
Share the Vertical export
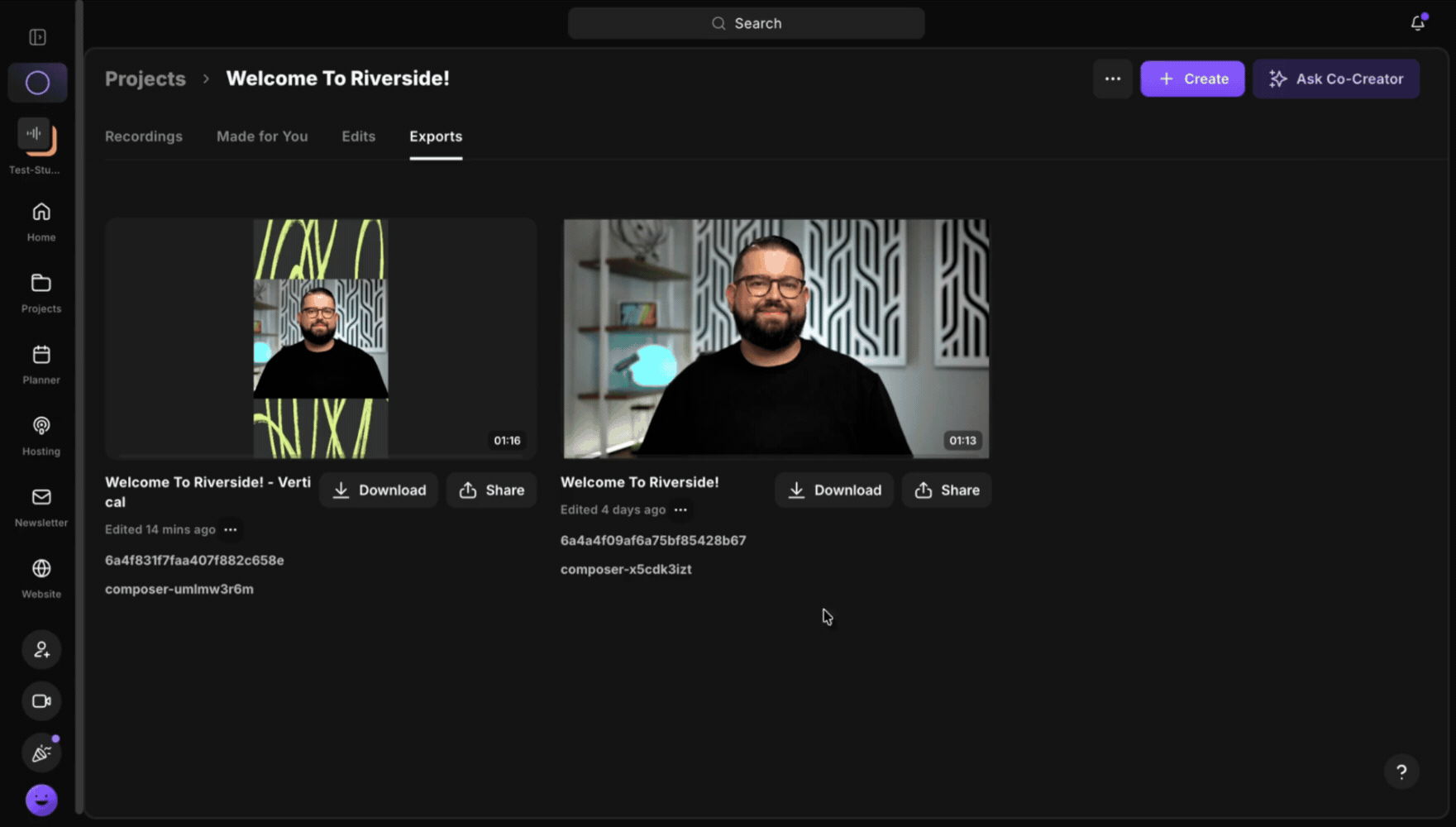[x=492, y=490]
